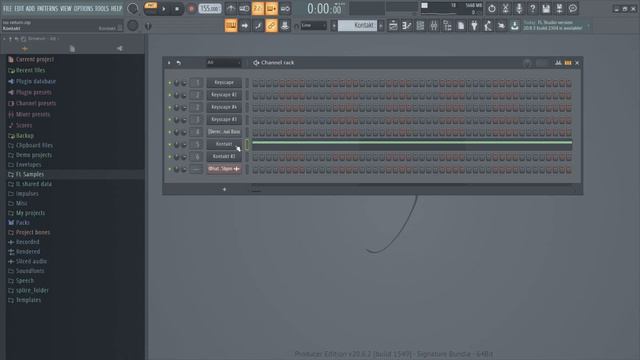Mute the Kontakt #2 channel LED

(x=170, y=157)
